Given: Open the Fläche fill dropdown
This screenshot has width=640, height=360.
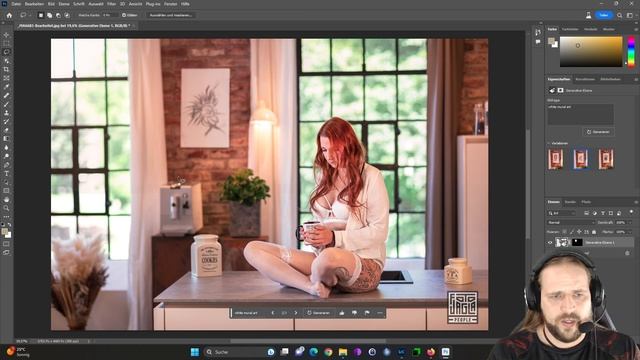Looking at the screenshot, I should (631, 232).
